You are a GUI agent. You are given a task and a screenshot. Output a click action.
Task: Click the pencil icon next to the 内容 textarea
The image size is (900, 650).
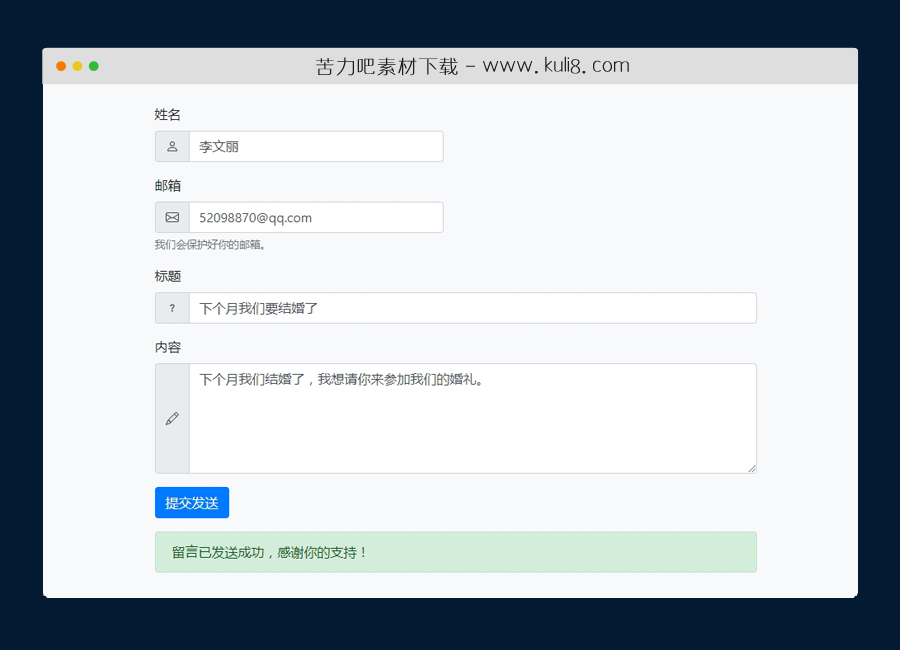click(171, 418)
